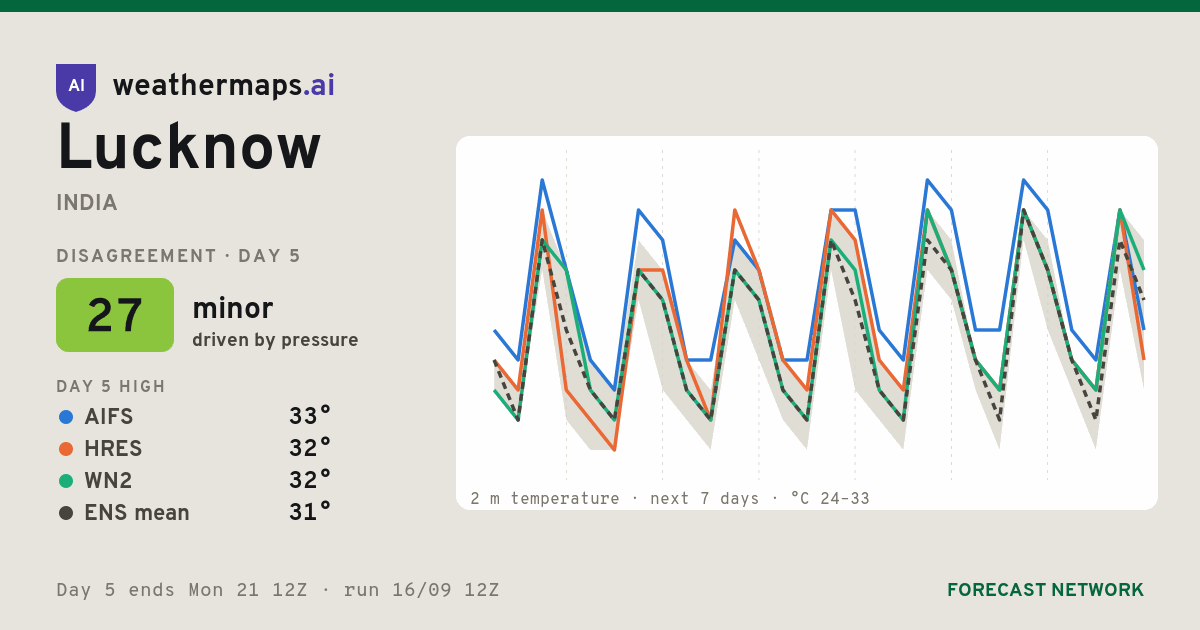Select the HRES model label
Viewport: 1200px width, 630px height.
113,448
